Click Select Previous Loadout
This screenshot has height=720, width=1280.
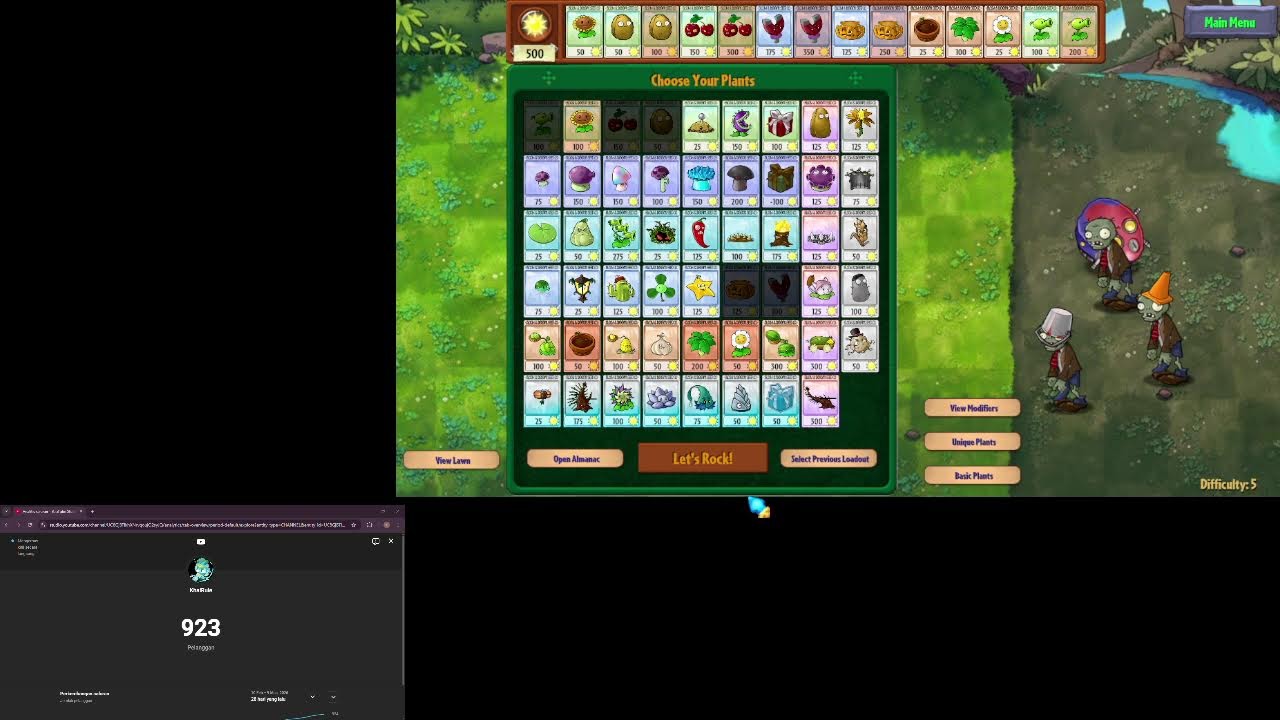(x=829, y=459)
